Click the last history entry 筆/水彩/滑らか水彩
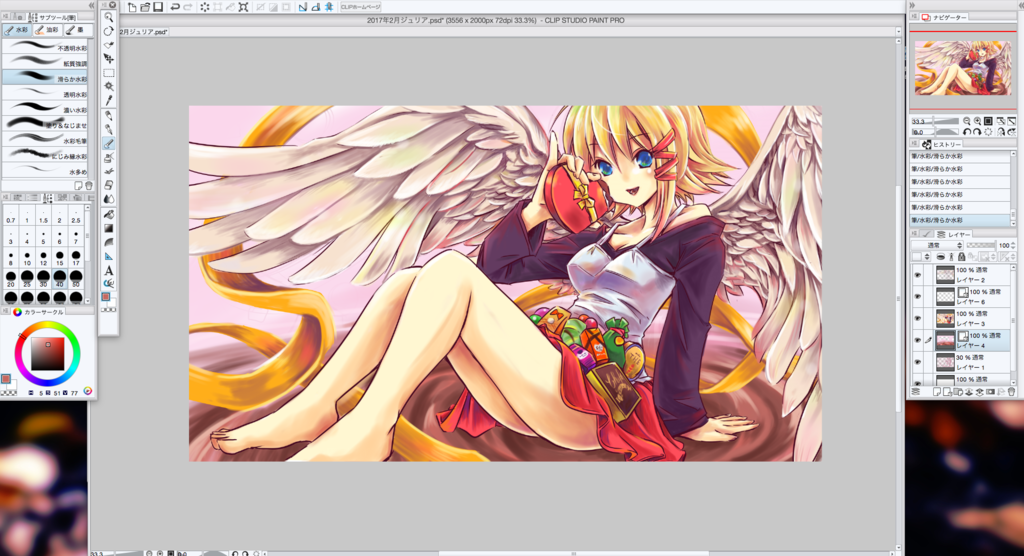This screenshot has height=556, width=1024. [960, 220]
